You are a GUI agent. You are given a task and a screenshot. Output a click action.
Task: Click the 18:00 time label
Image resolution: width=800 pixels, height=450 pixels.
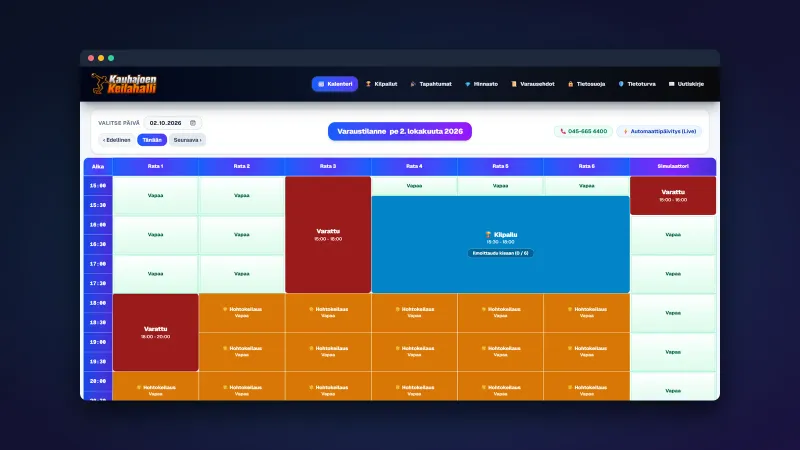98,303
